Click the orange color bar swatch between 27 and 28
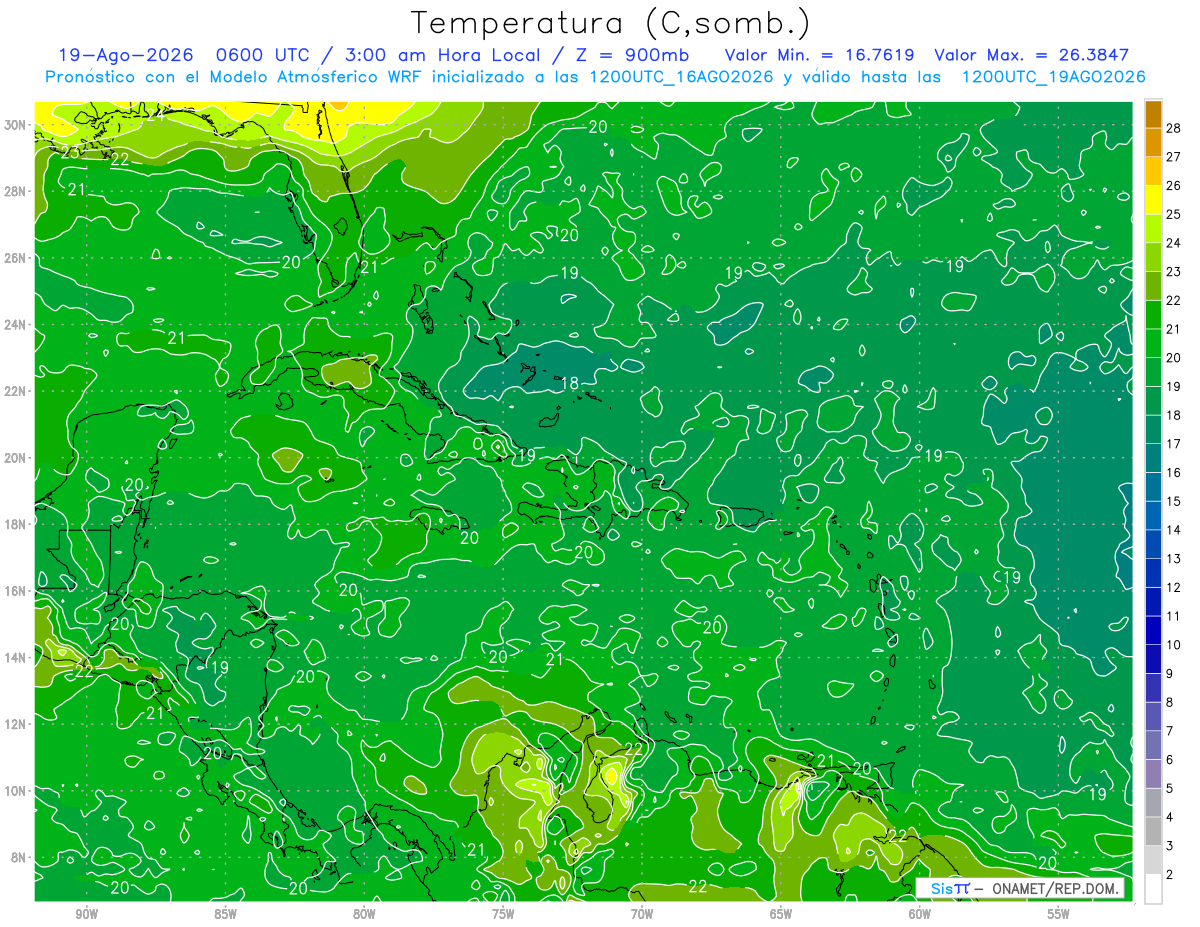This screenshot has width=1200, height=927. click(1153, 142)
